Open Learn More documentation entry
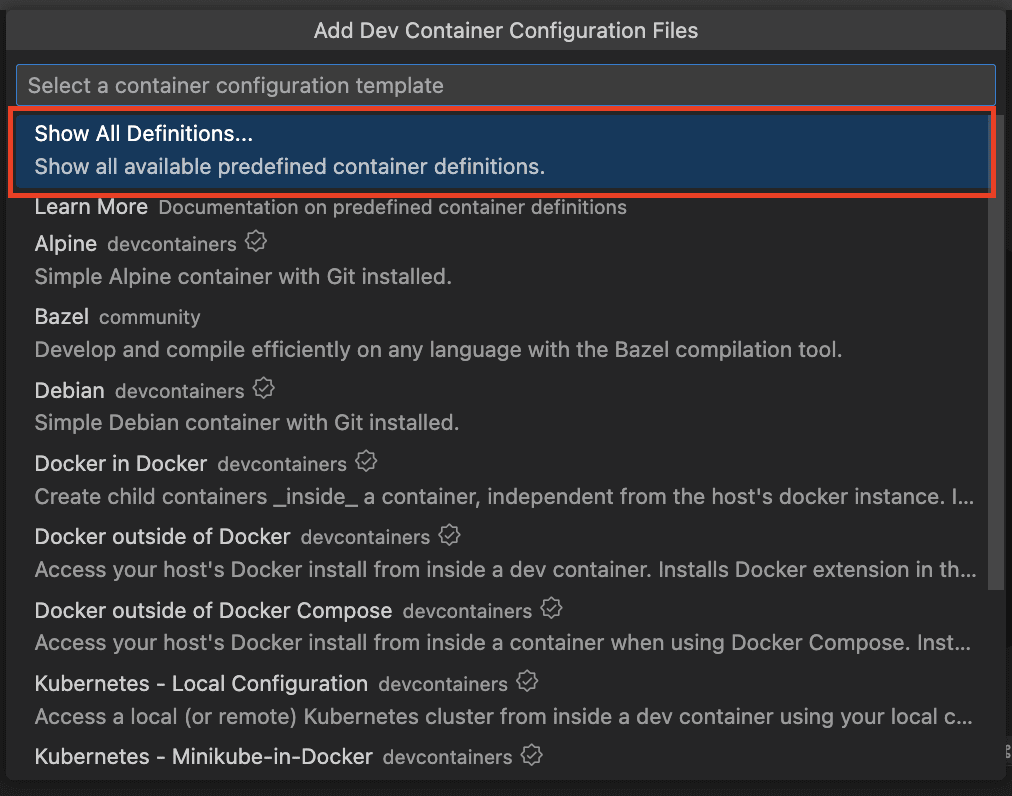This screenshot has width=1012, height=796. coord(501,207)
